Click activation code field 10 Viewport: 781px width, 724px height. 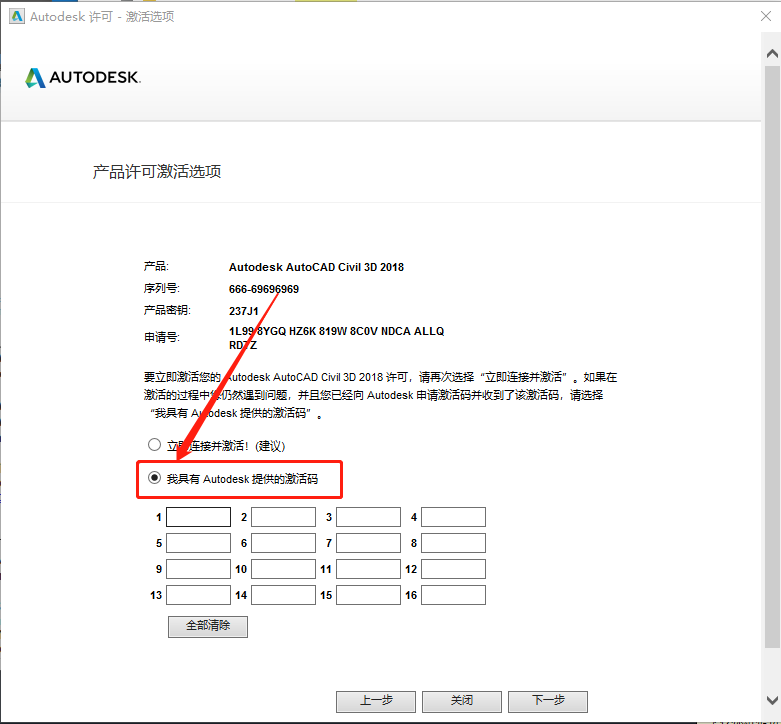point(283,569)
